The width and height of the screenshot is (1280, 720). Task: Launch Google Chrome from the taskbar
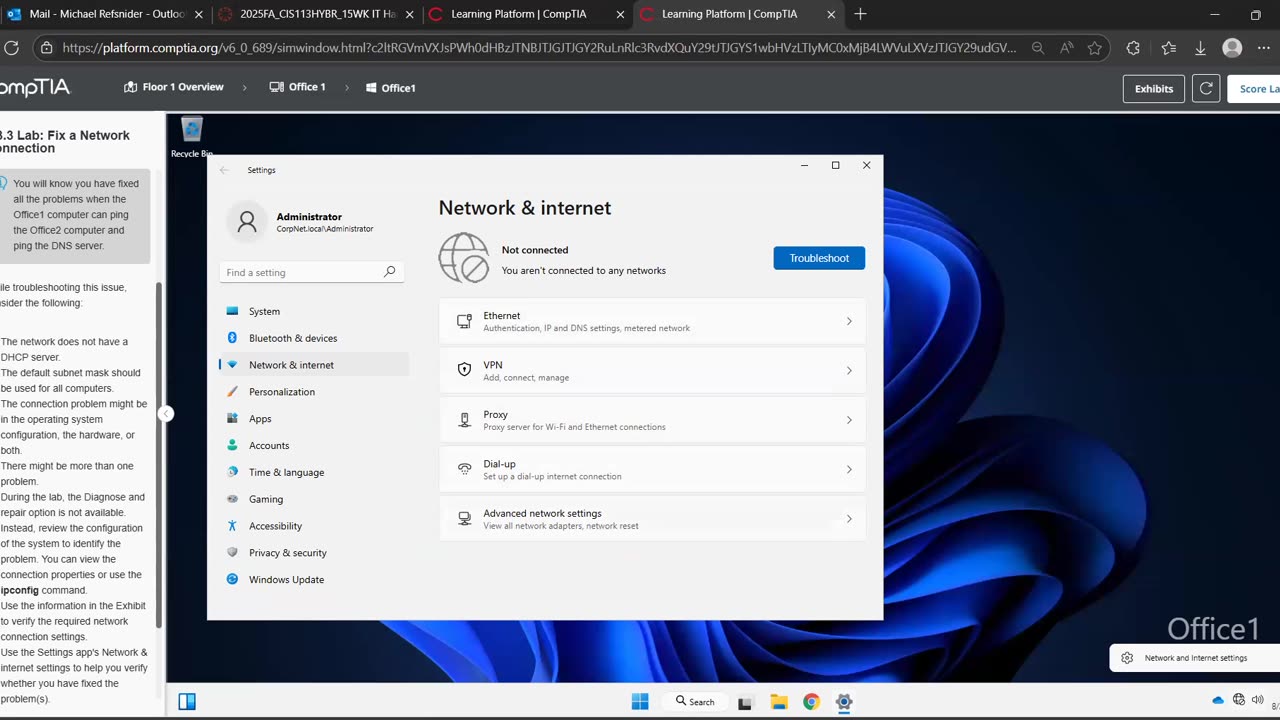(811, 702)
